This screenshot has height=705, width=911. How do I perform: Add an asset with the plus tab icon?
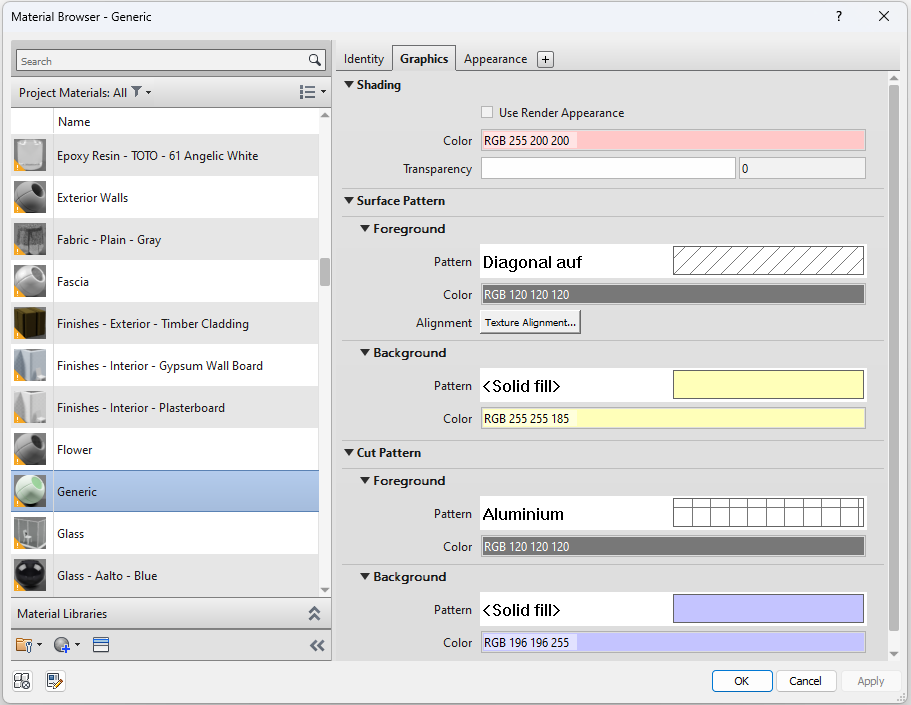click(x=545, y=59)
